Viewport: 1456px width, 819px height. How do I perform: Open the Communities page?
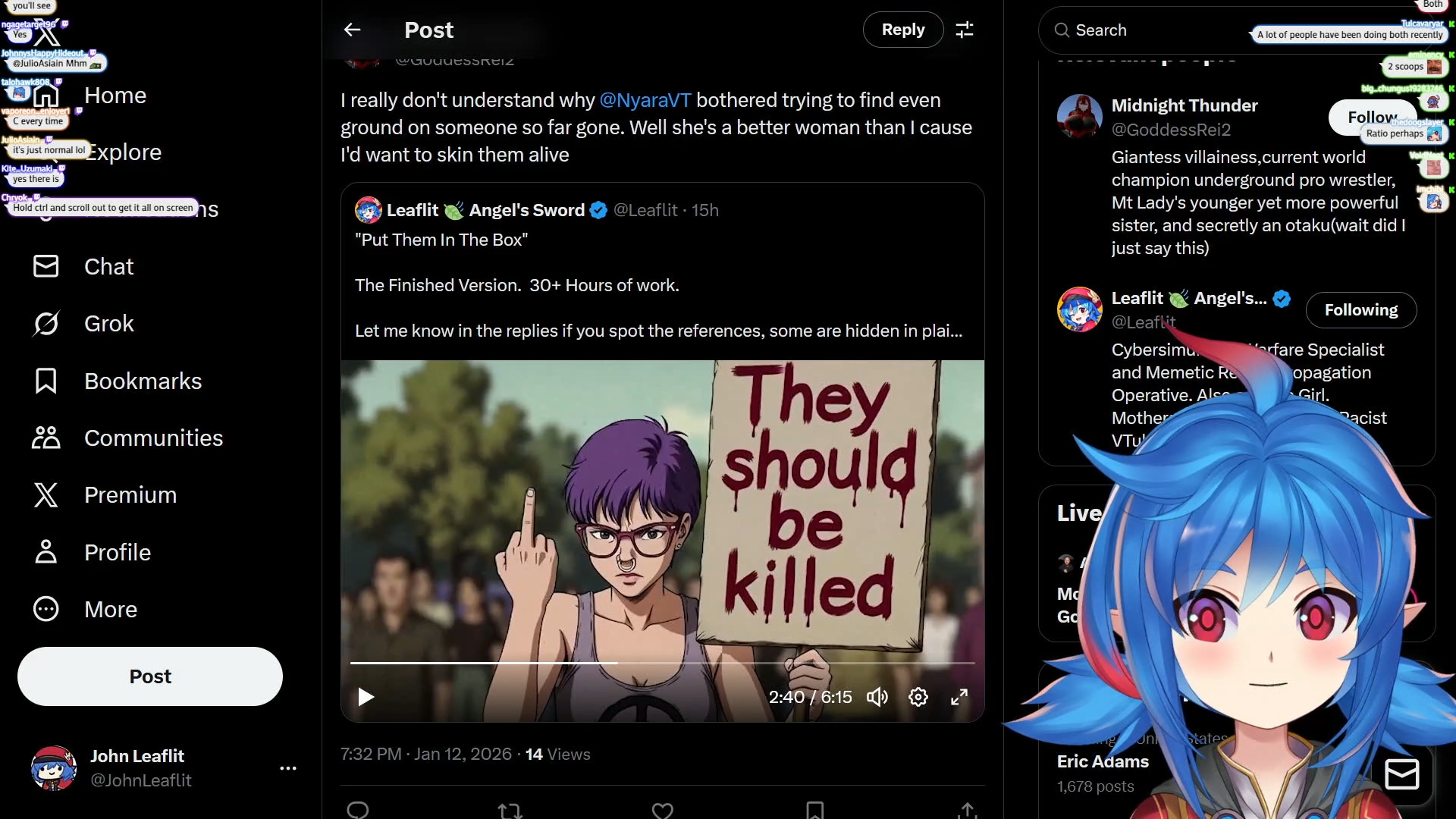[x=127, y=438]
